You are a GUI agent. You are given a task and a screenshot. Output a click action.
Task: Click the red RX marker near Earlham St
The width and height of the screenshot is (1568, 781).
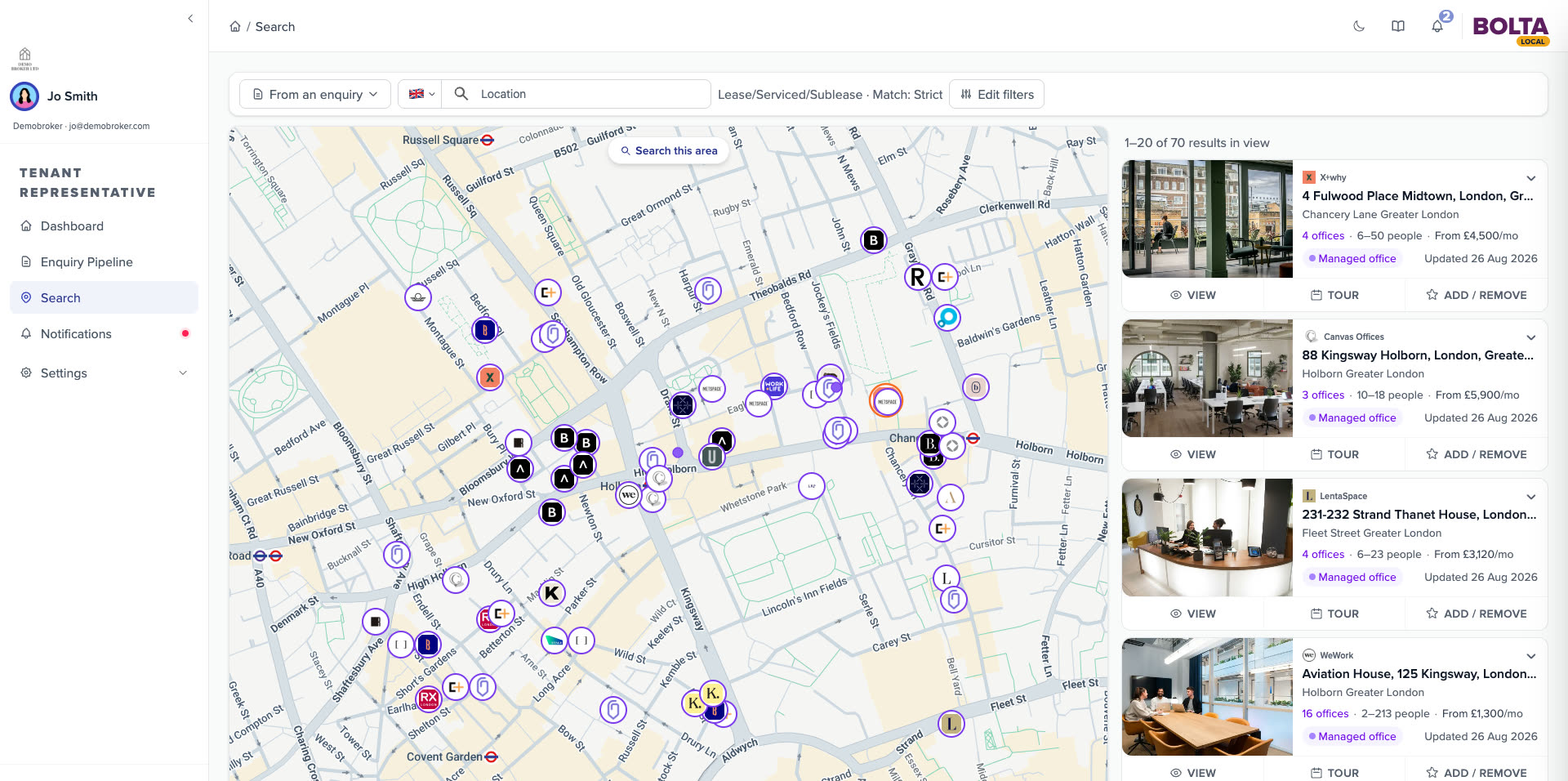click(429, 698)
